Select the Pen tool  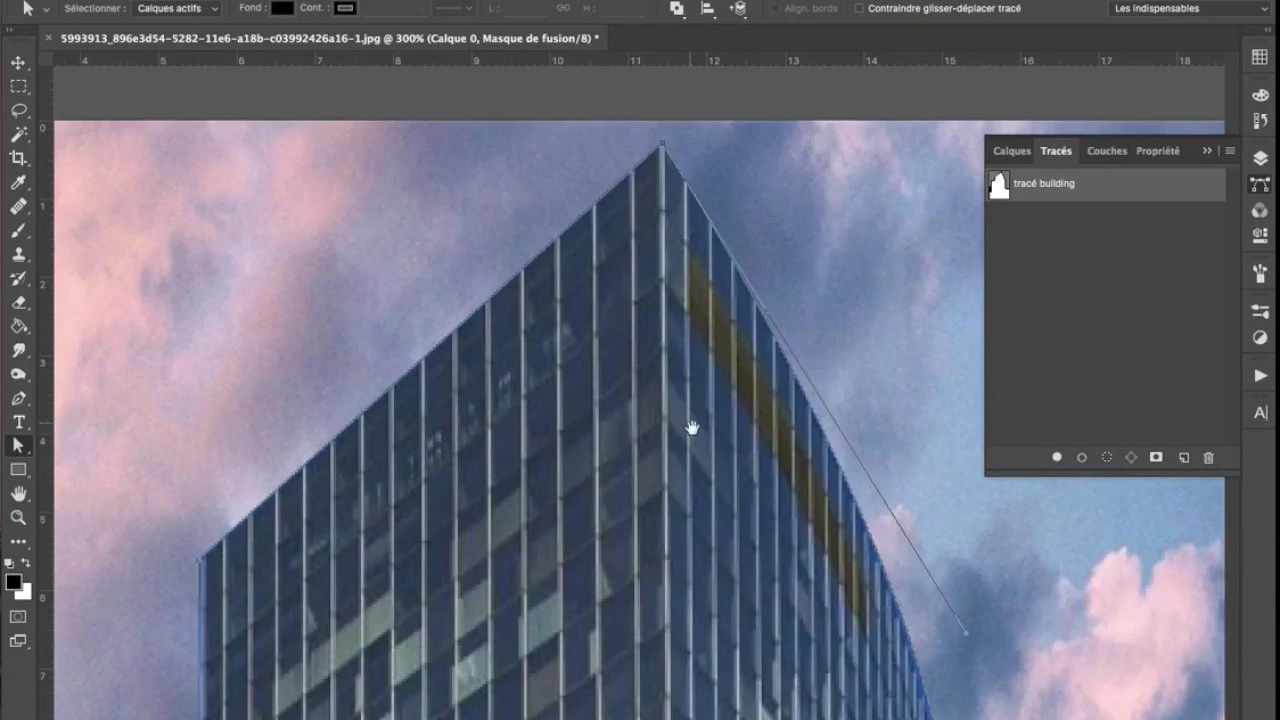pos(18,398)
